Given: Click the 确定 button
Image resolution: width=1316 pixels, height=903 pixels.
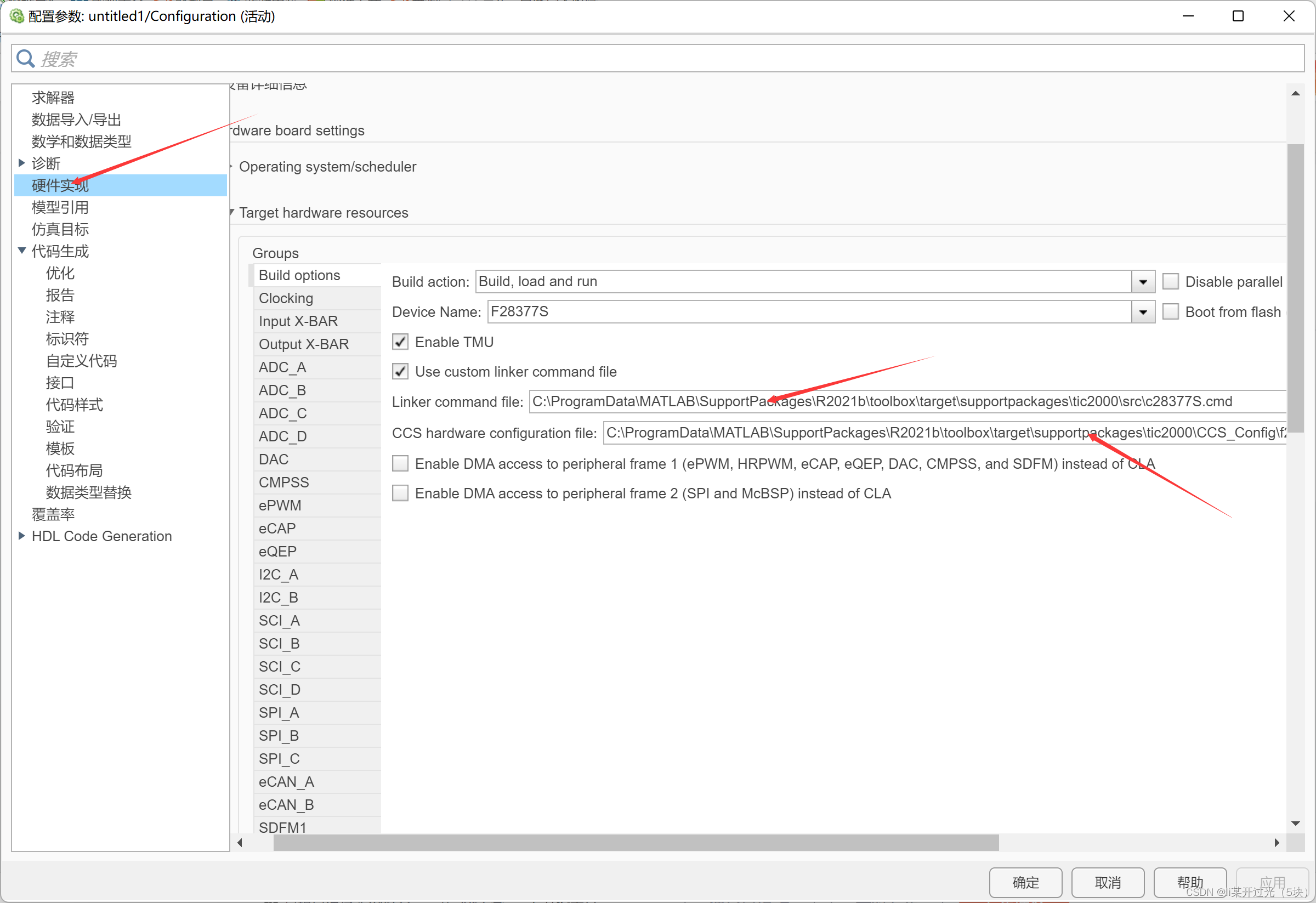Looking at the screenshot, I should coord(1025,882).
